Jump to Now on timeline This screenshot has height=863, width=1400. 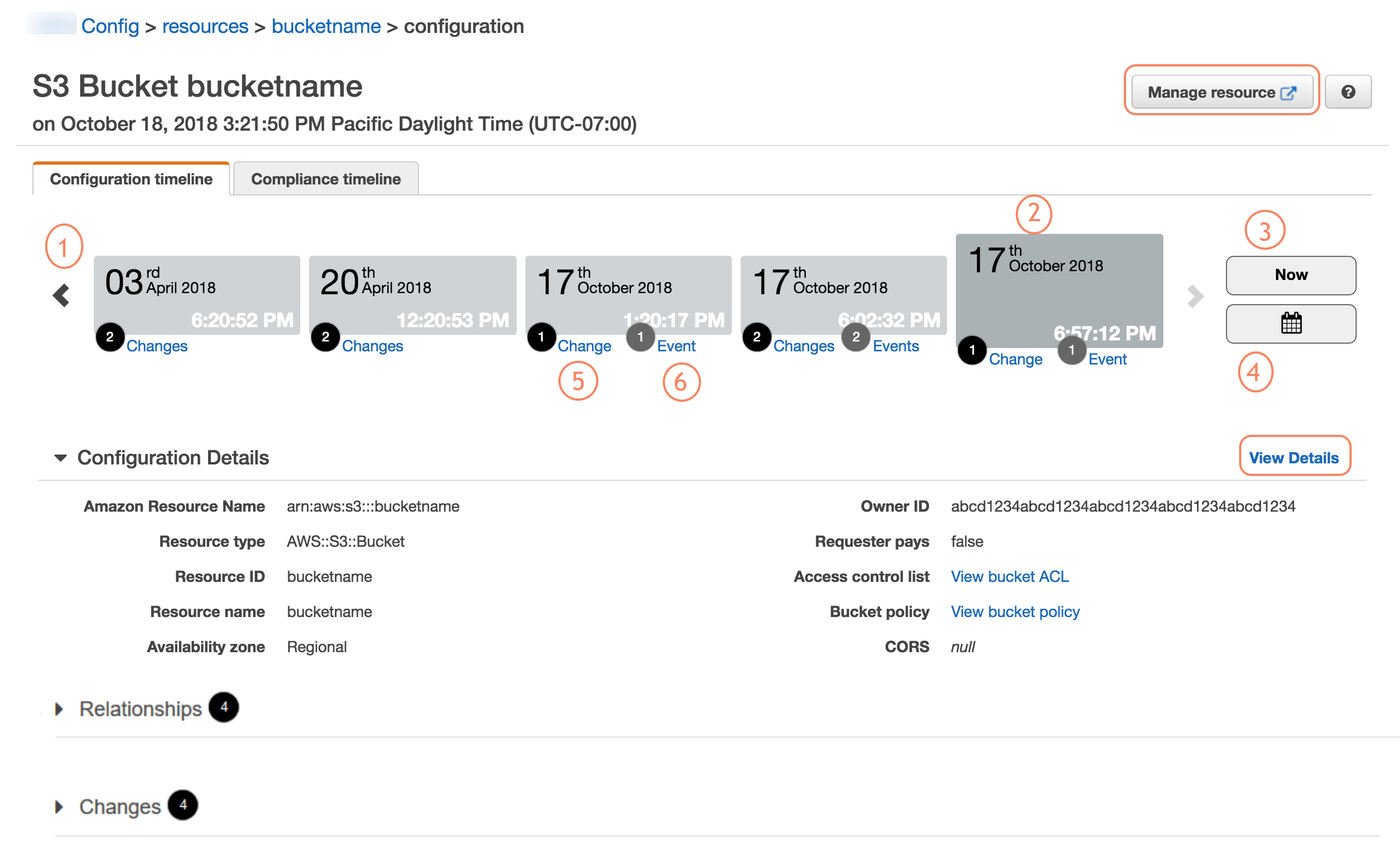coord(1290,275)
